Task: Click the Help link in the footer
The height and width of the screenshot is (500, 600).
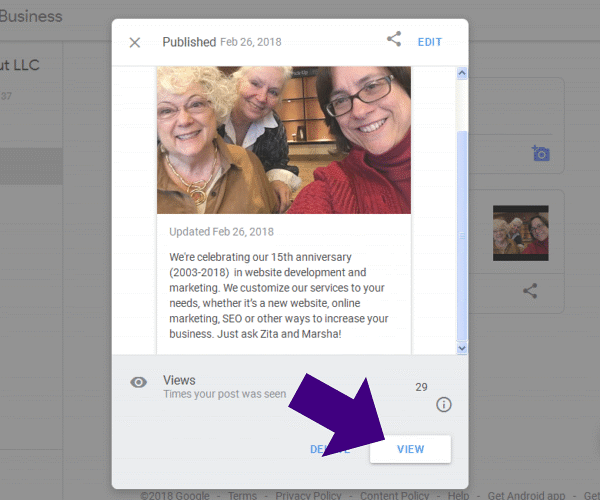Action: click(x=458, y=495)
